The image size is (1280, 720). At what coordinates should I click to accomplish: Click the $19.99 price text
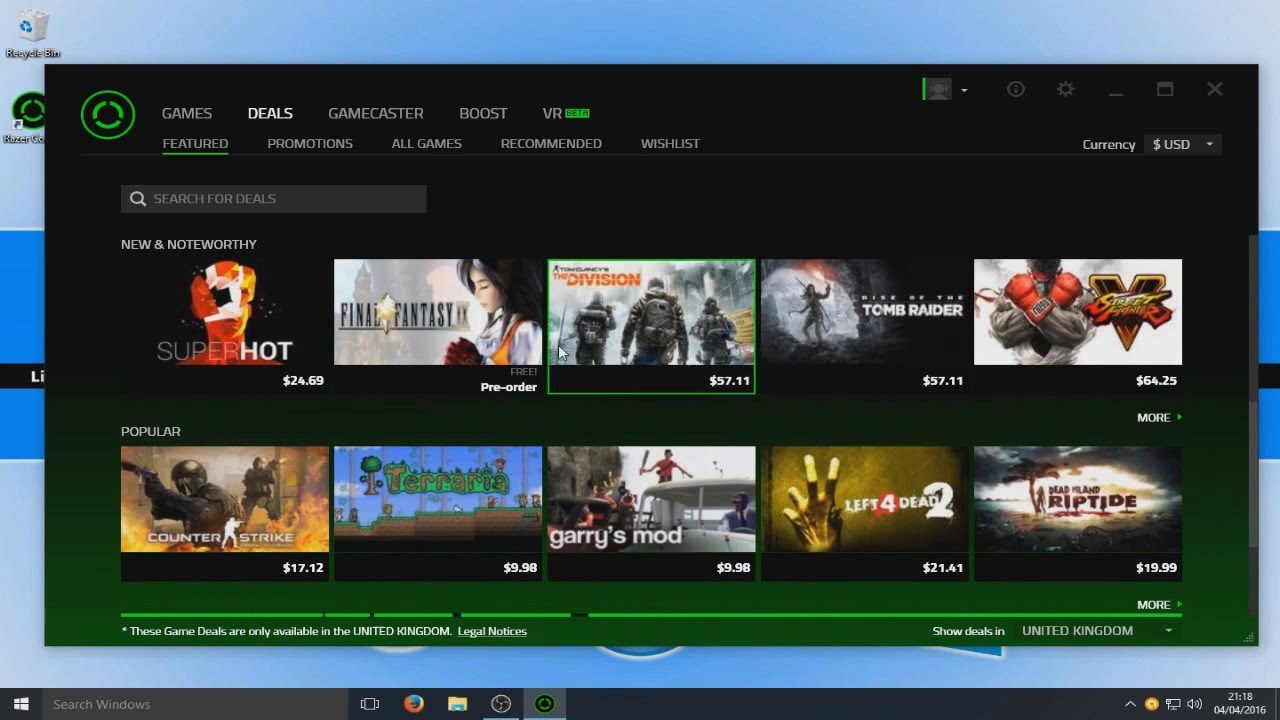pyautogui.click(x=1156, y=568)
